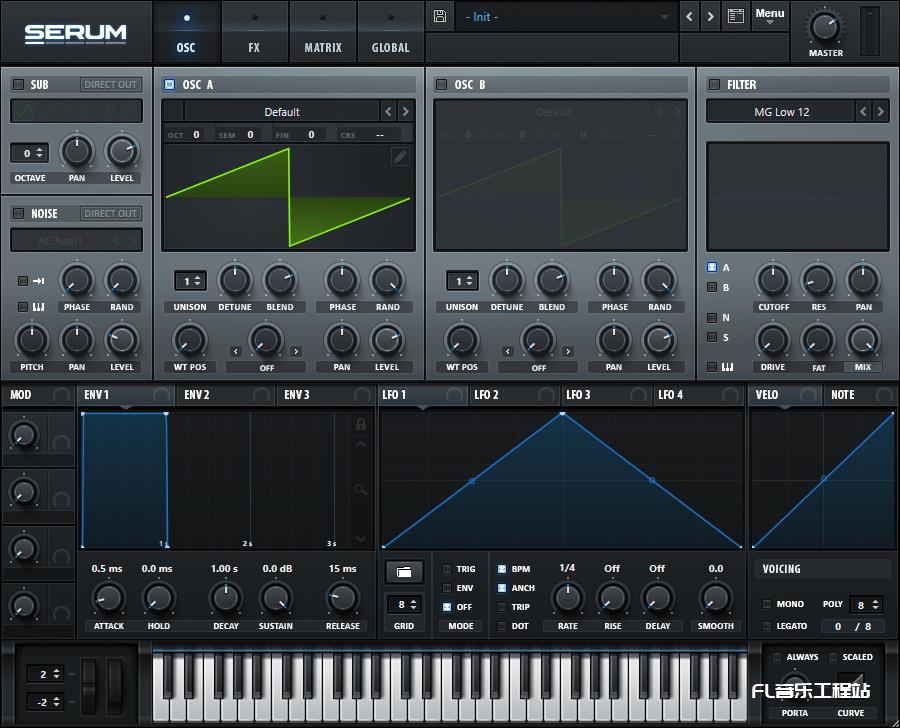Open the LFO shape folder icon
The image size is (900, 728).
(404, 573)
